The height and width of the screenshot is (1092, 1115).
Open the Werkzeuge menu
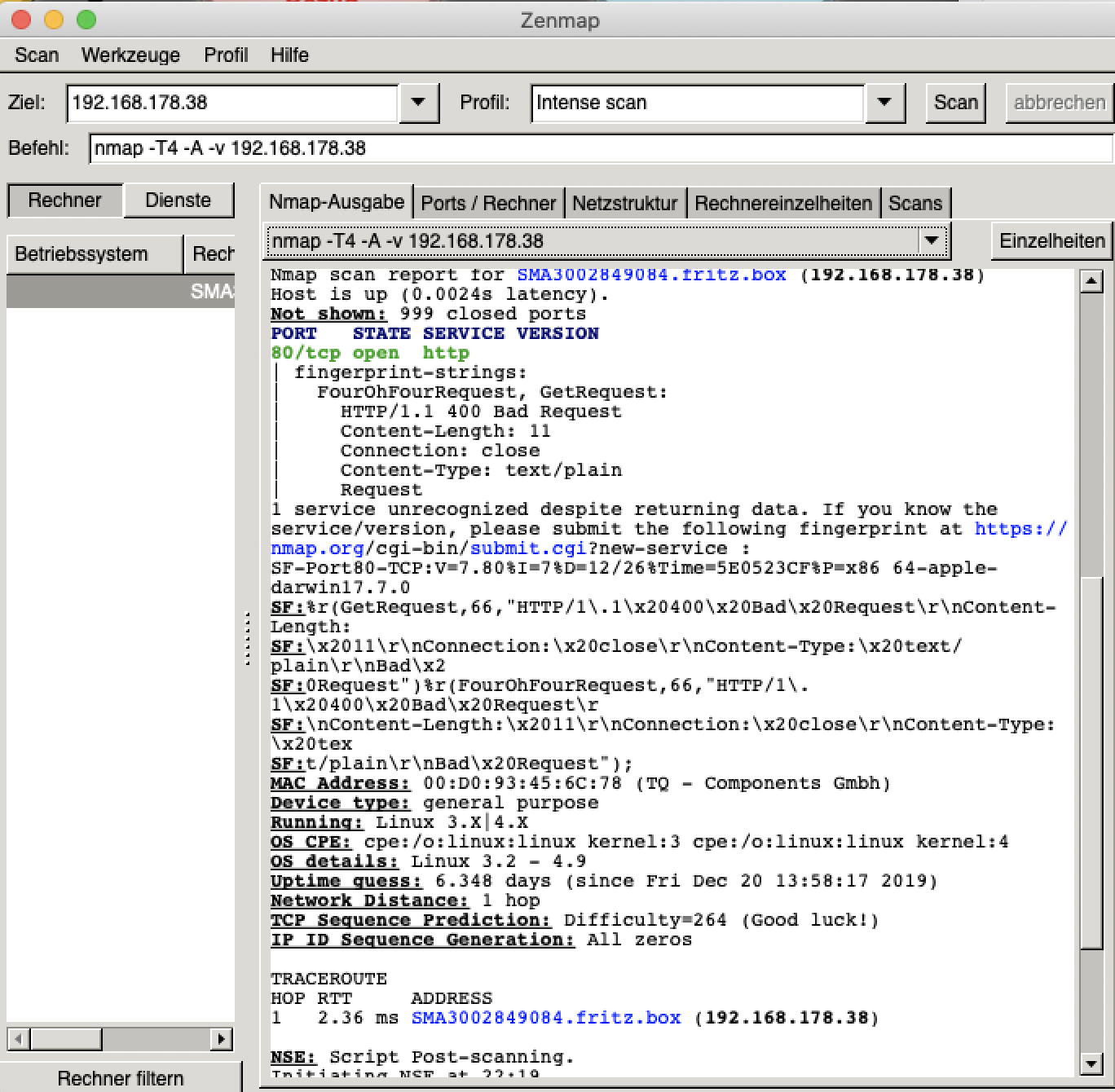(130, 55)
